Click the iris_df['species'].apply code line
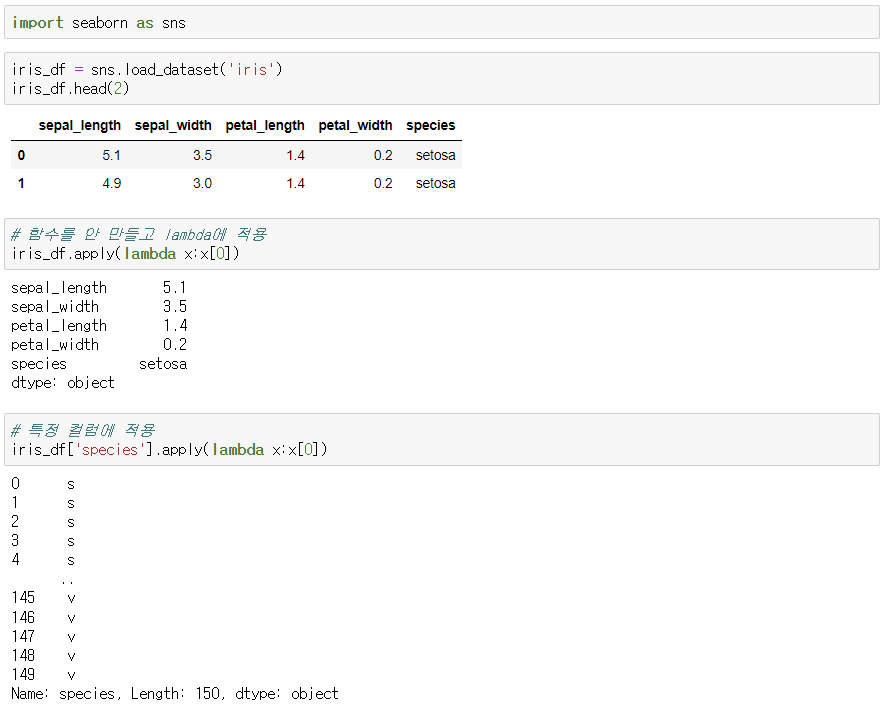The width and height of the screenshot is (886, 710). click(x=170, y=450)
